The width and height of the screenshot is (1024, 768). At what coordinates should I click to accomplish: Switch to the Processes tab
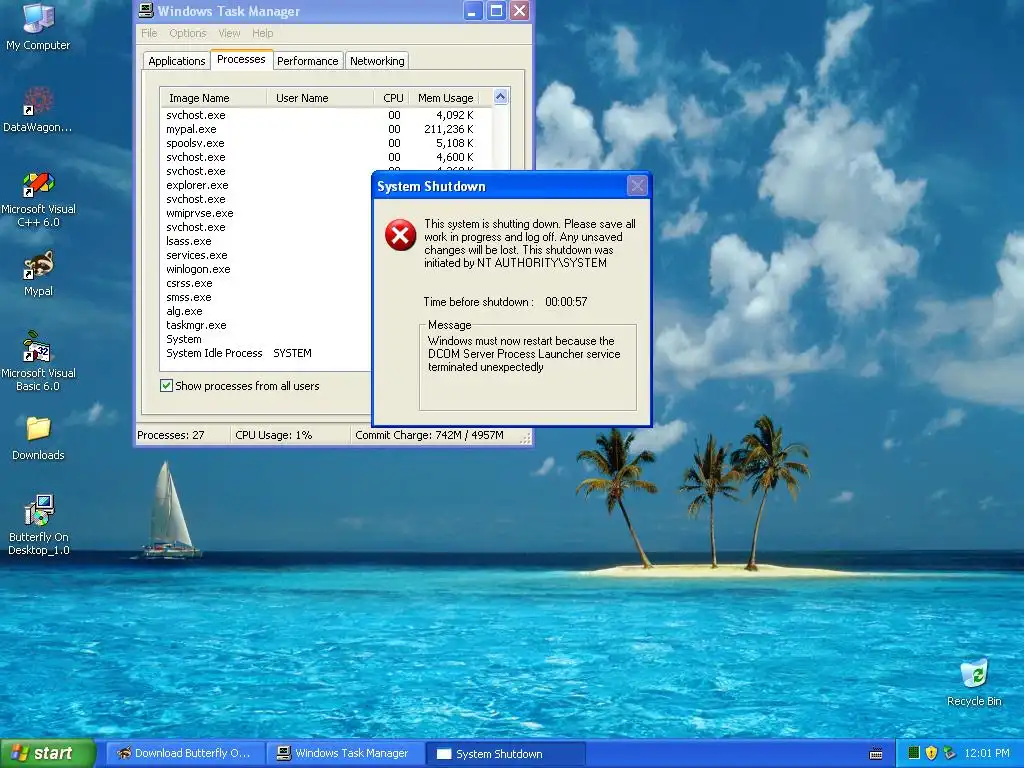tap(241, 59)
